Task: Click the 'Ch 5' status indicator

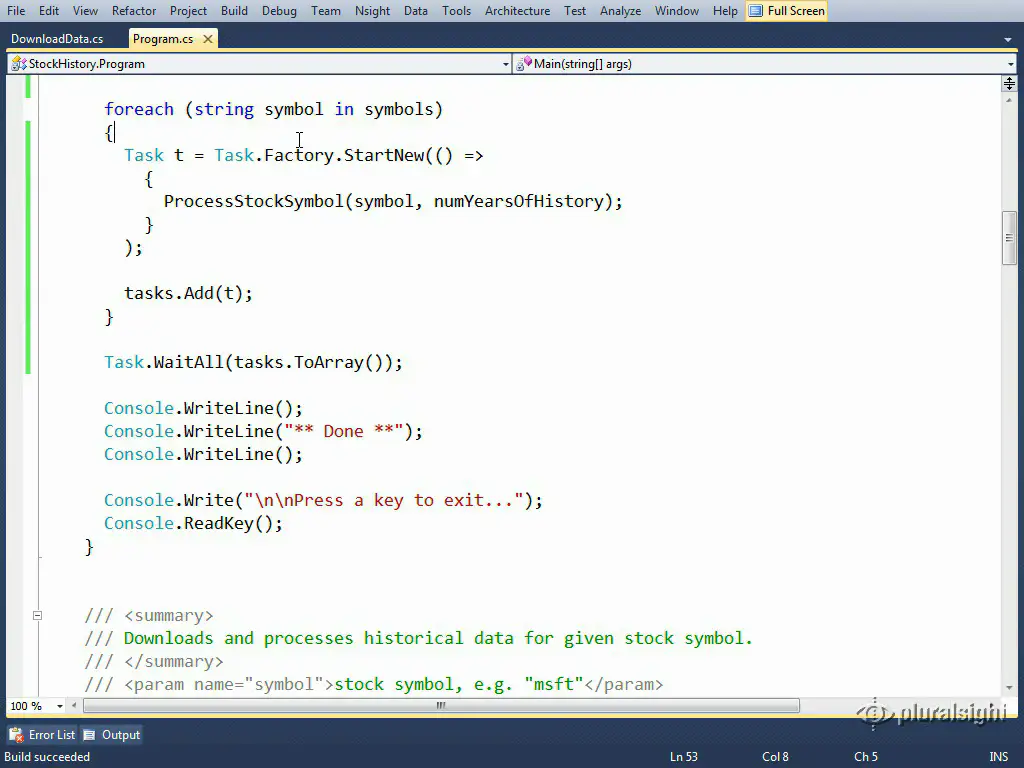Action: 866,757
